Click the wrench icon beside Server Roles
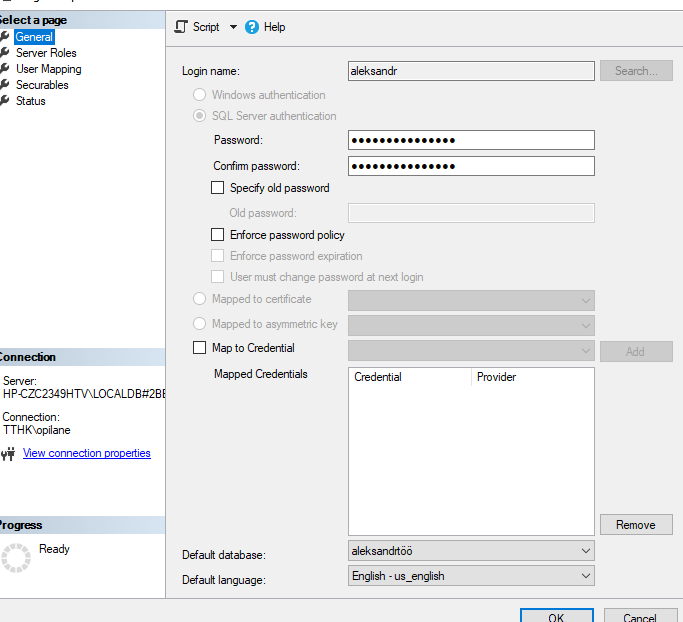The width and height of the screenshot is (683, 622). (5, 53)
